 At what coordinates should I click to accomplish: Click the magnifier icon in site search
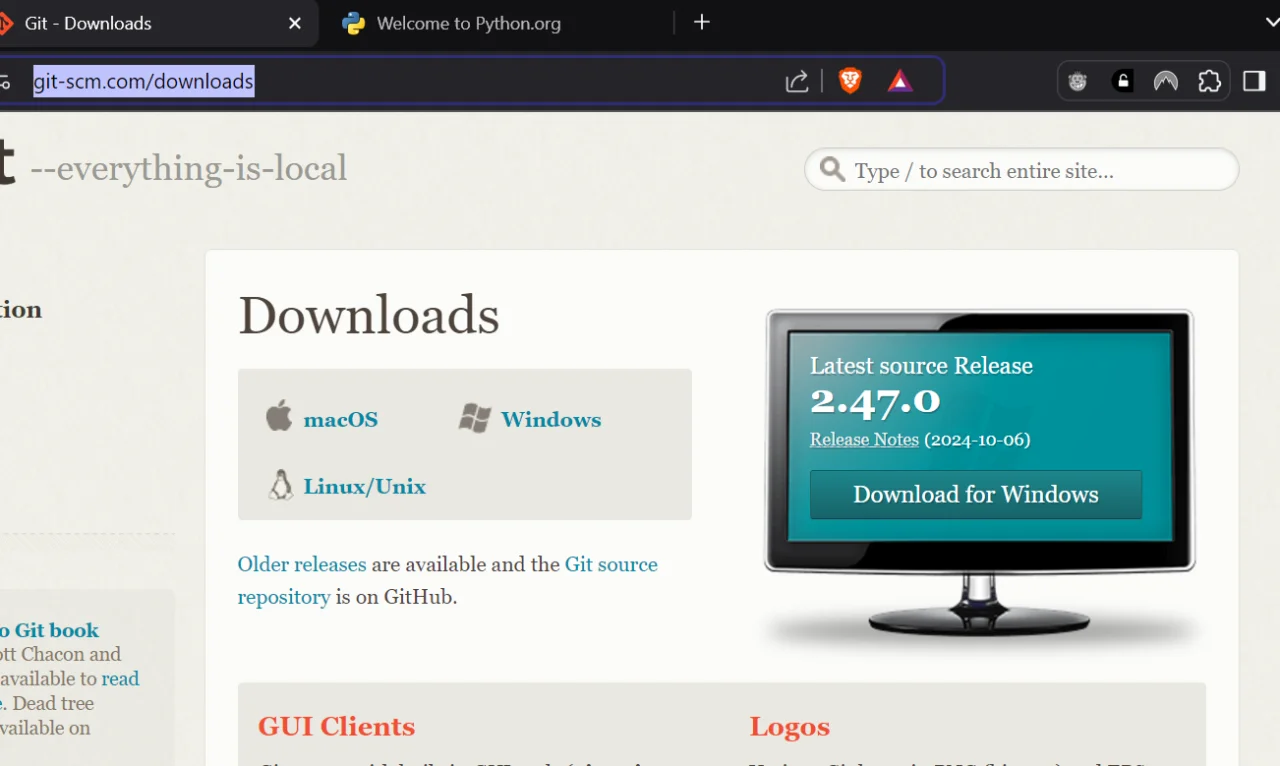tap(832, 169)
